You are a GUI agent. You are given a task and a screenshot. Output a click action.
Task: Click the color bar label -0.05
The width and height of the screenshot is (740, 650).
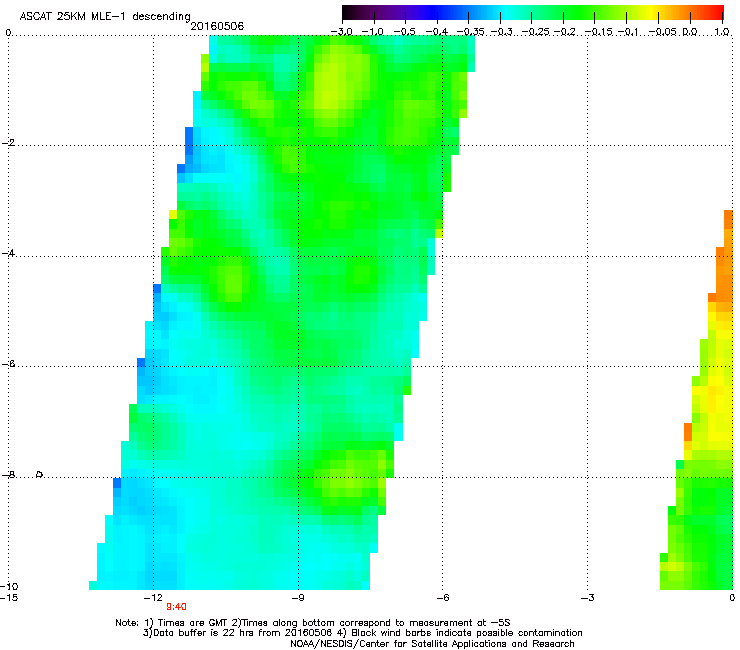663,32
